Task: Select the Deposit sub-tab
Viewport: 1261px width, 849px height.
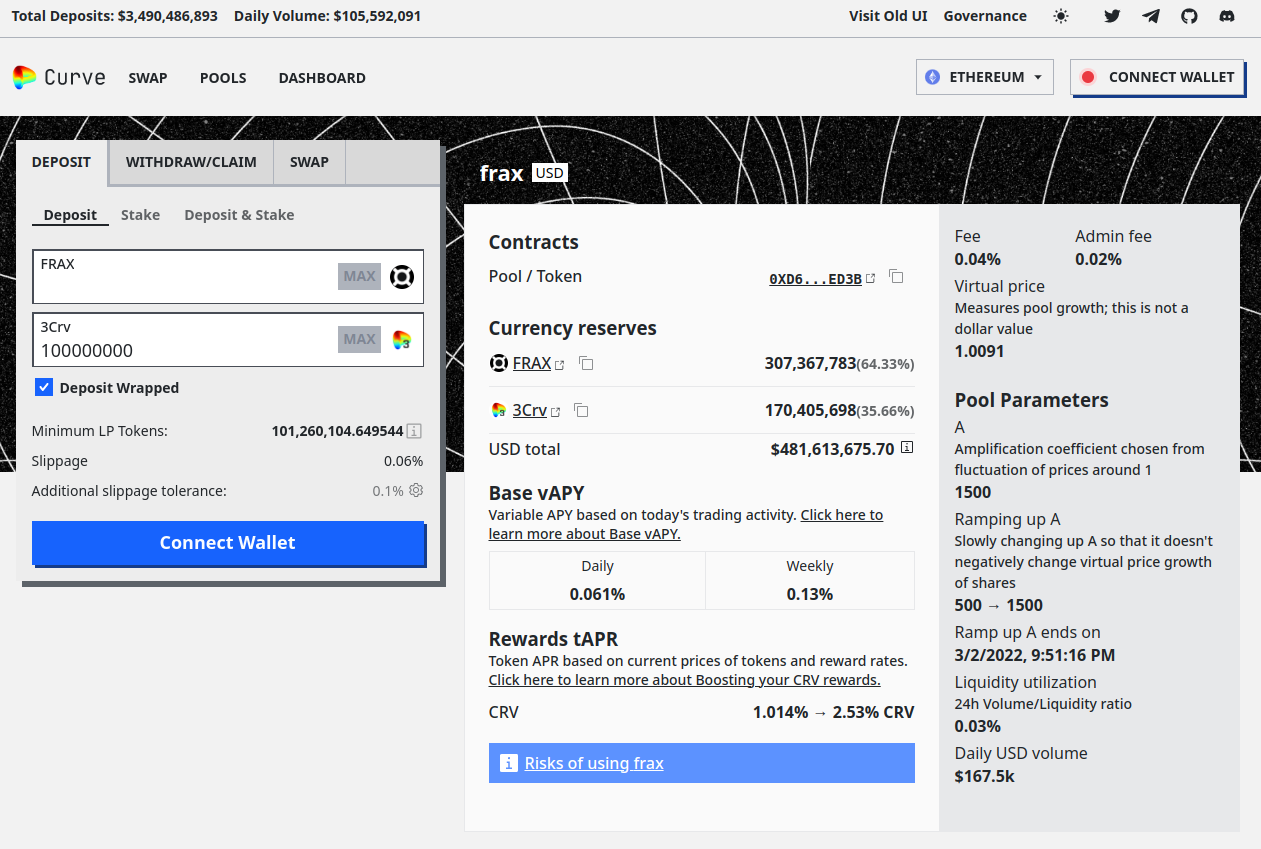Action: point(70,215)
